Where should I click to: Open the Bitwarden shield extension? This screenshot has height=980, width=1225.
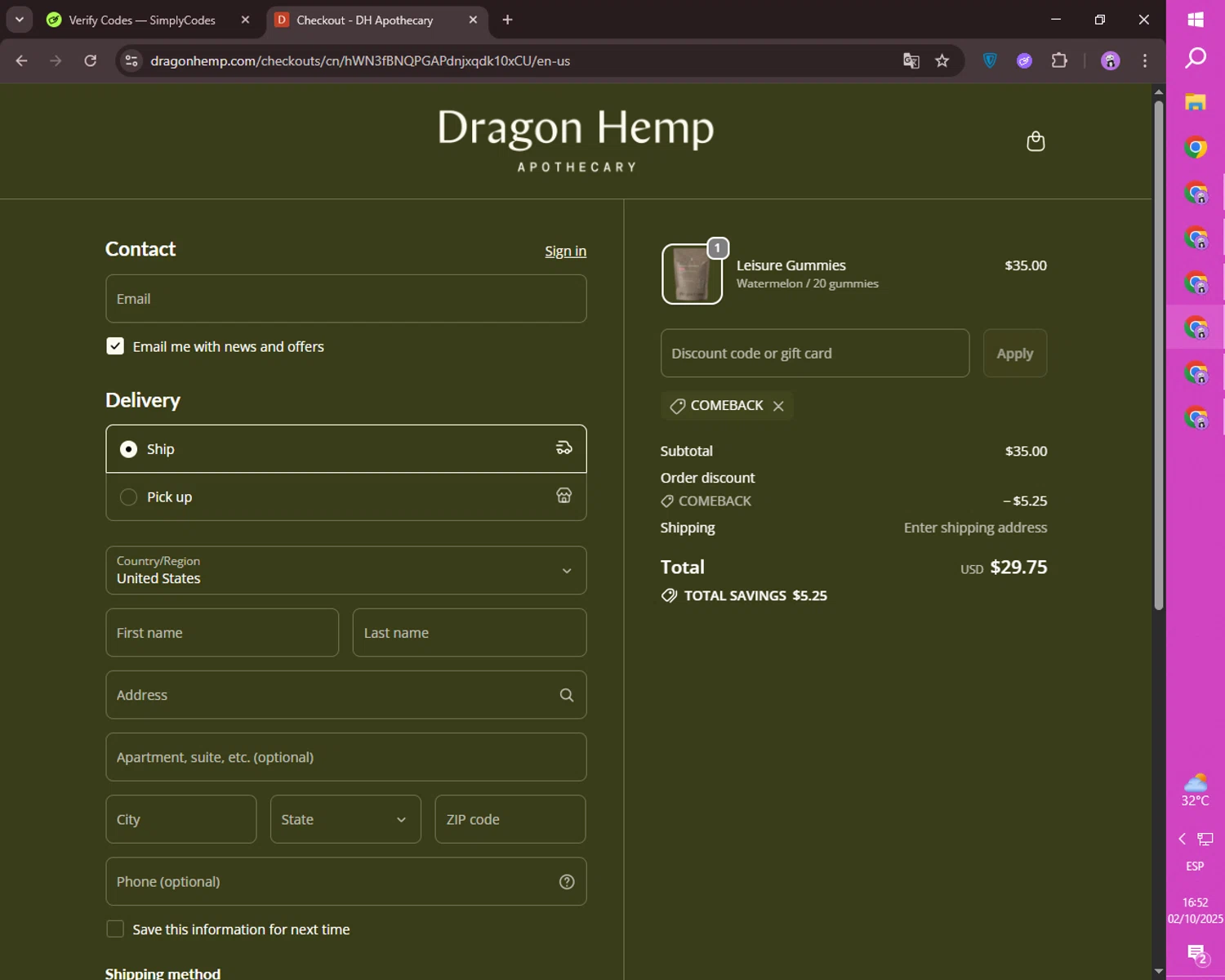(990, 60)
